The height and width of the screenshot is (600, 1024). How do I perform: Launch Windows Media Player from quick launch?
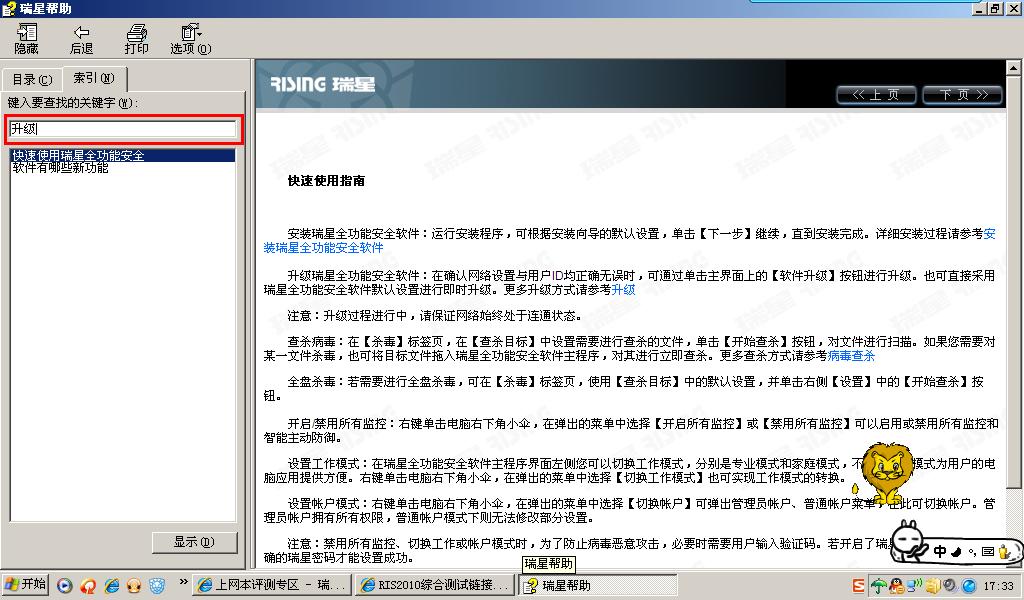(x=64, y=586)
